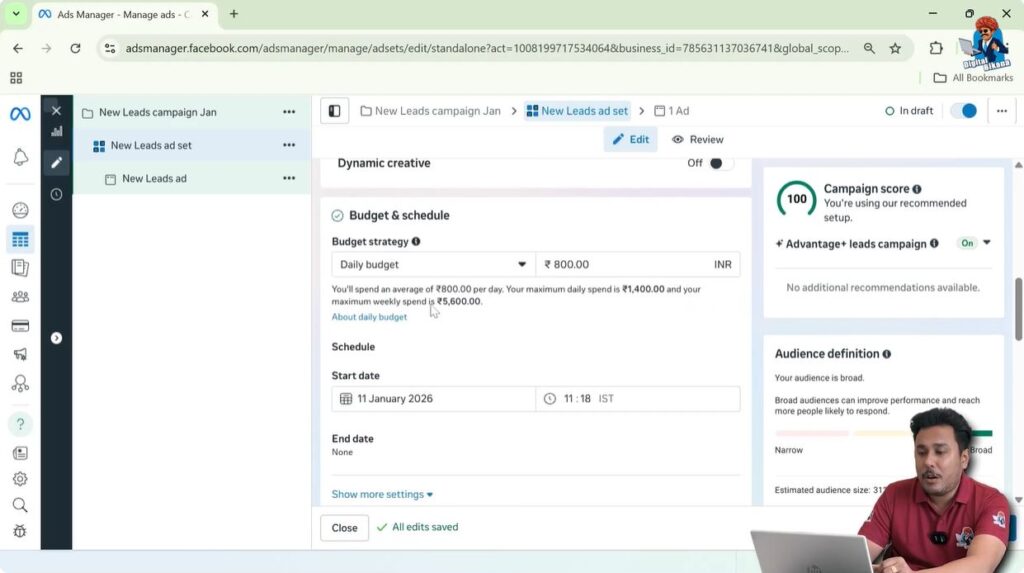
Task: Toggle the ad set on/off switch
Action: (964, 111)
